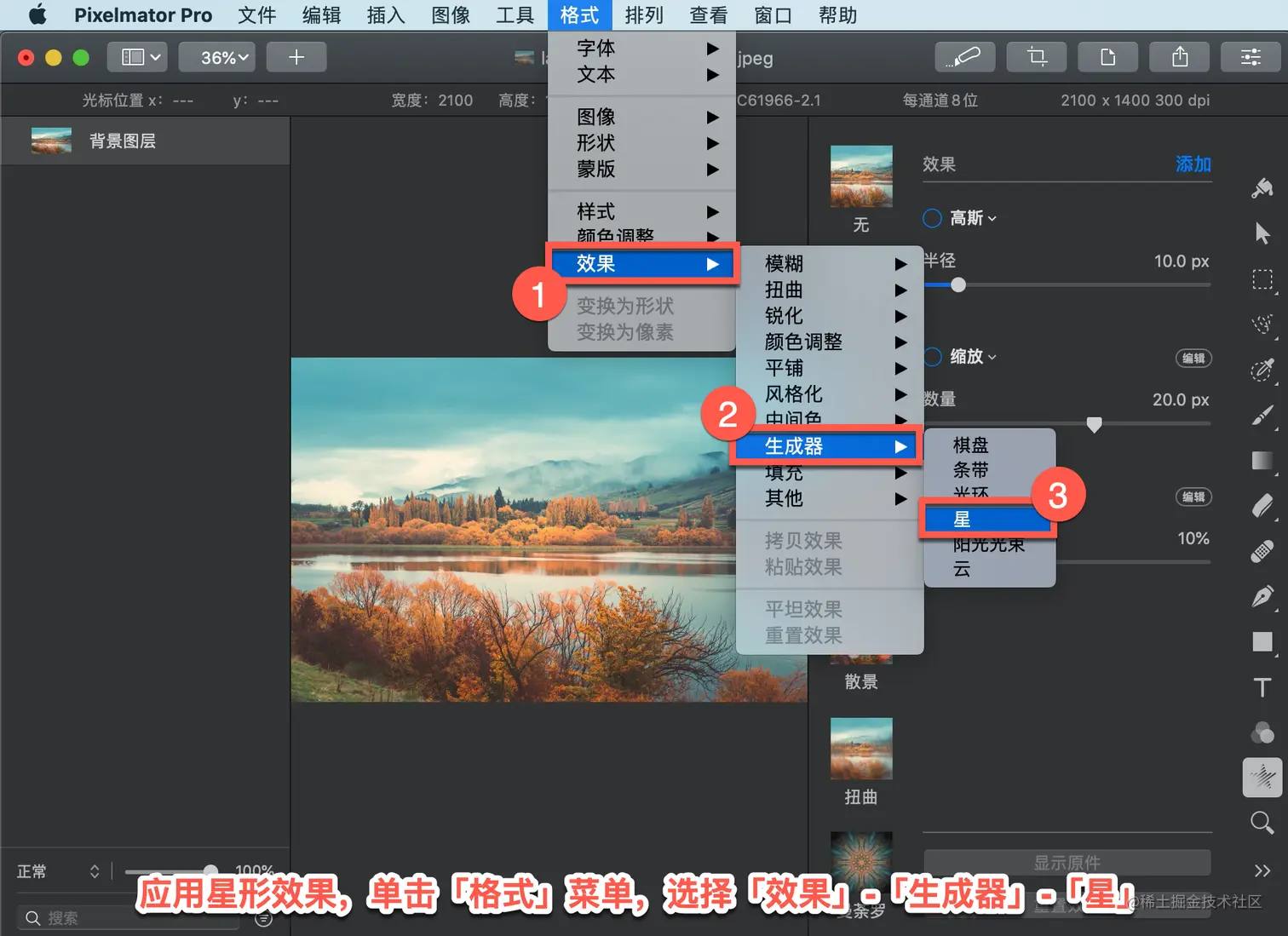Select the Zoom magnifier tool

pos(1262,823)
